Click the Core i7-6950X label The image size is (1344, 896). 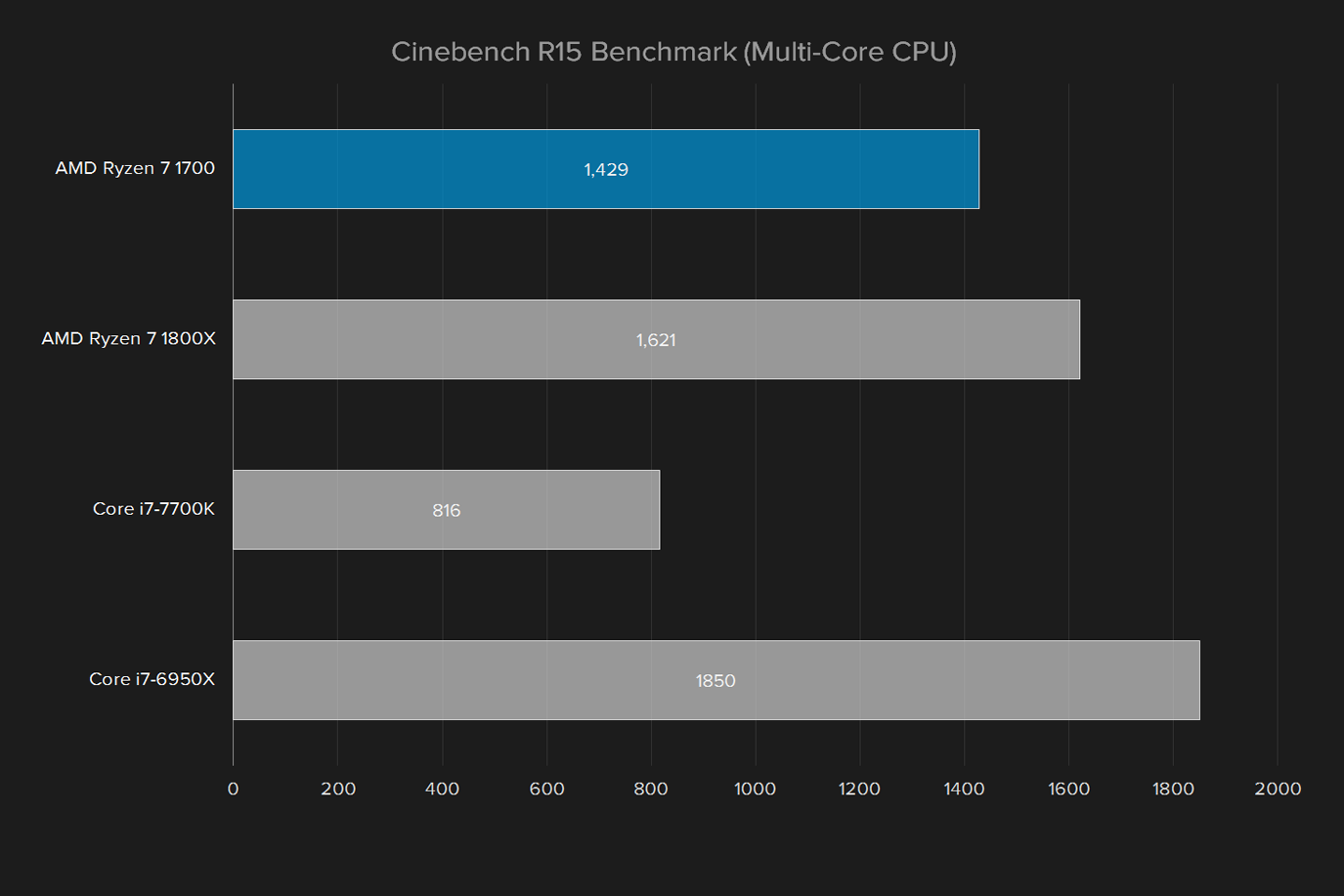[152, 679]
